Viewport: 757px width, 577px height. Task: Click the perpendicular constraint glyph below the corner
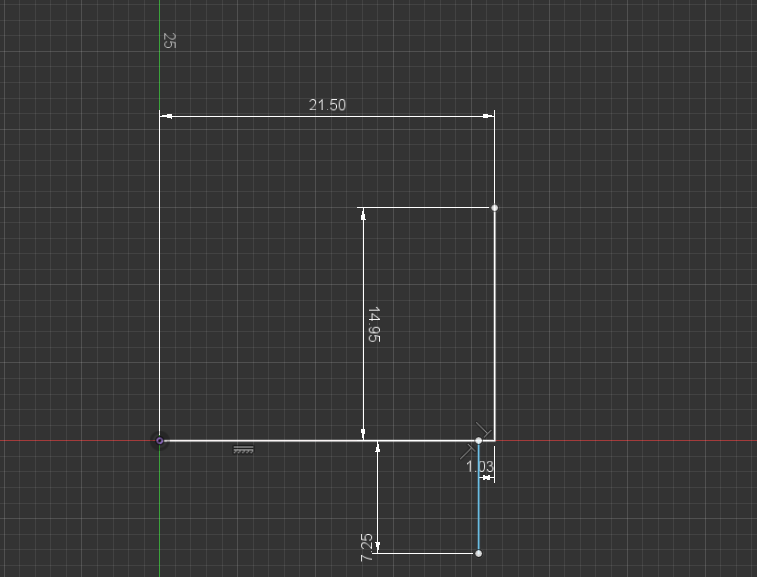467,451
